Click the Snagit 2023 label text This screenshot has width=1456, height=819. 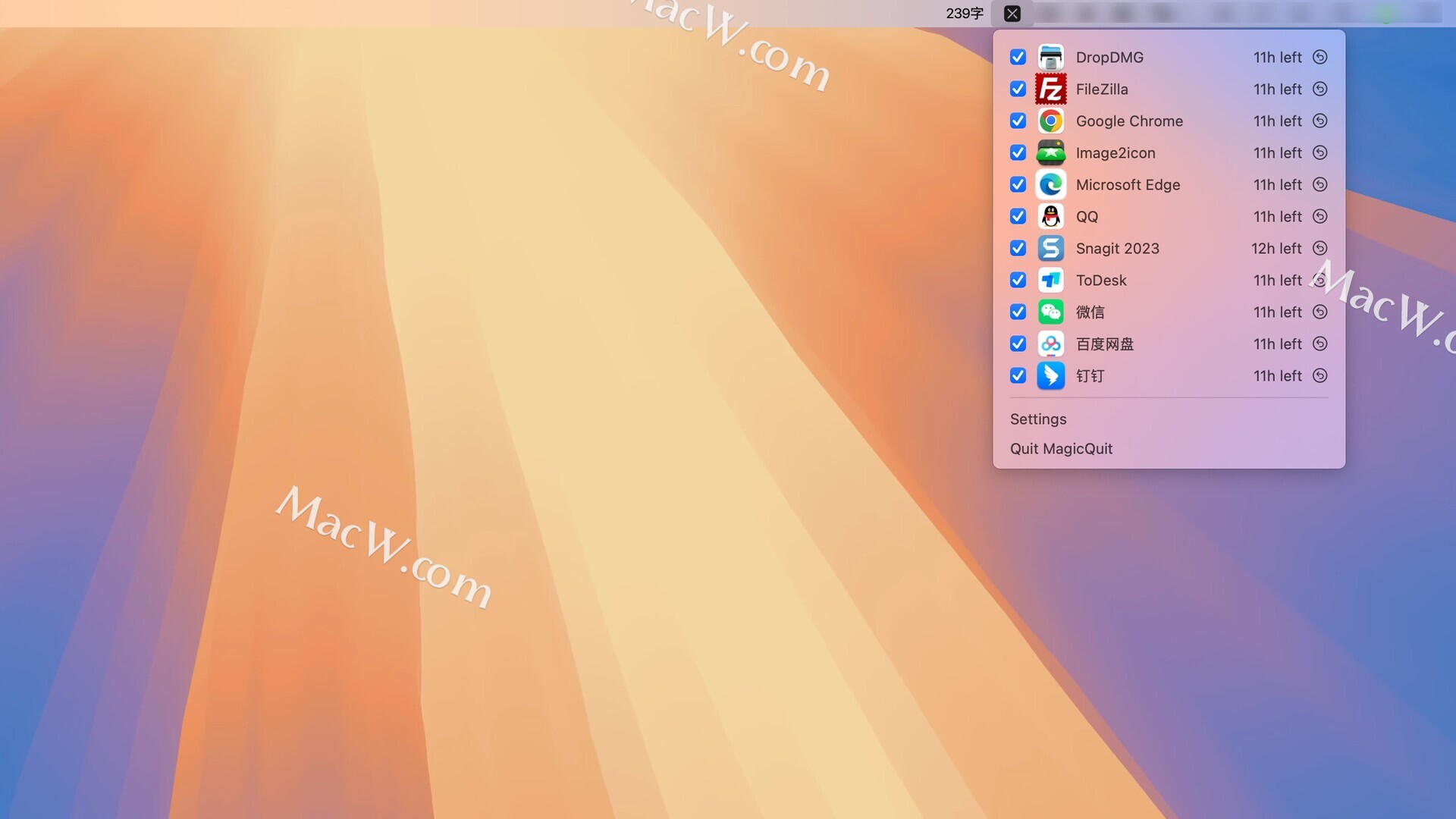pos(1117,249)
